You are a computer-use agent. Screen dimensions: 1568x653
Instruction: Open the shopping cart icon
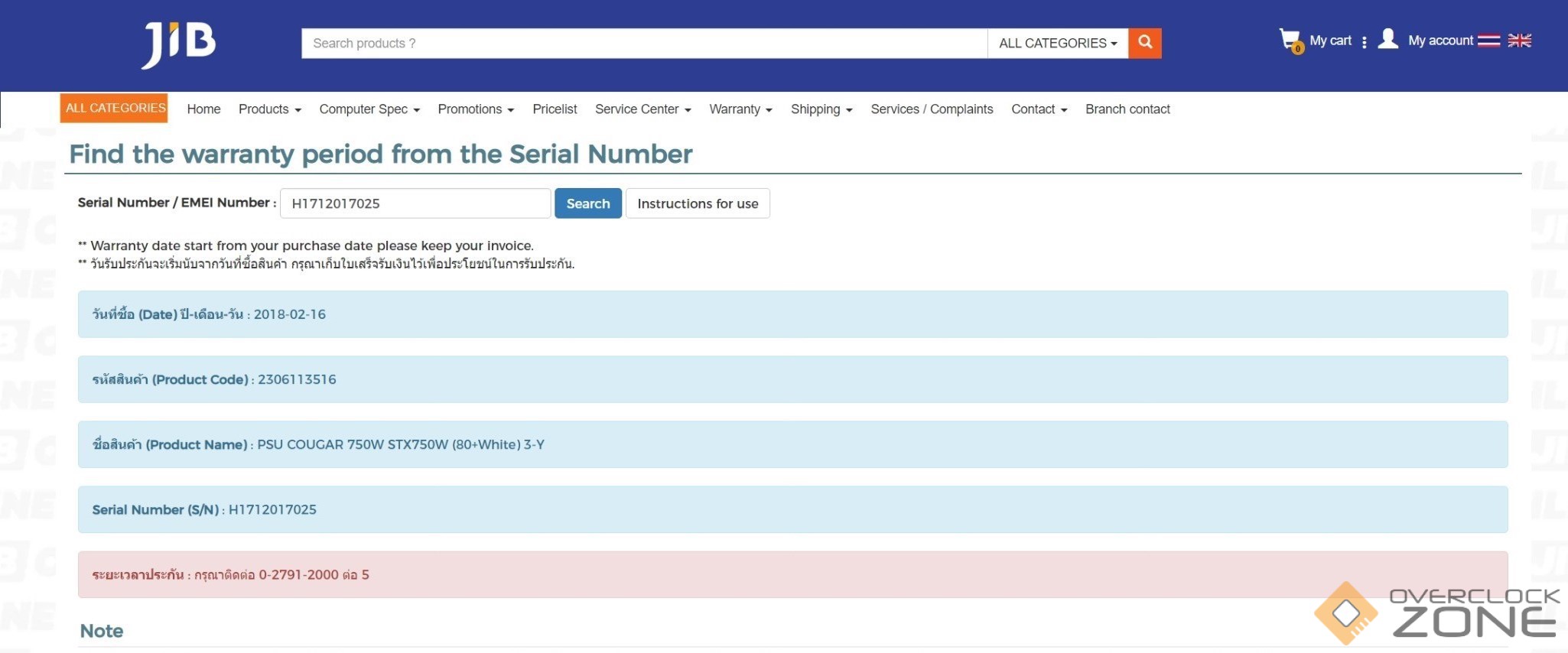tap(1290, 41)
